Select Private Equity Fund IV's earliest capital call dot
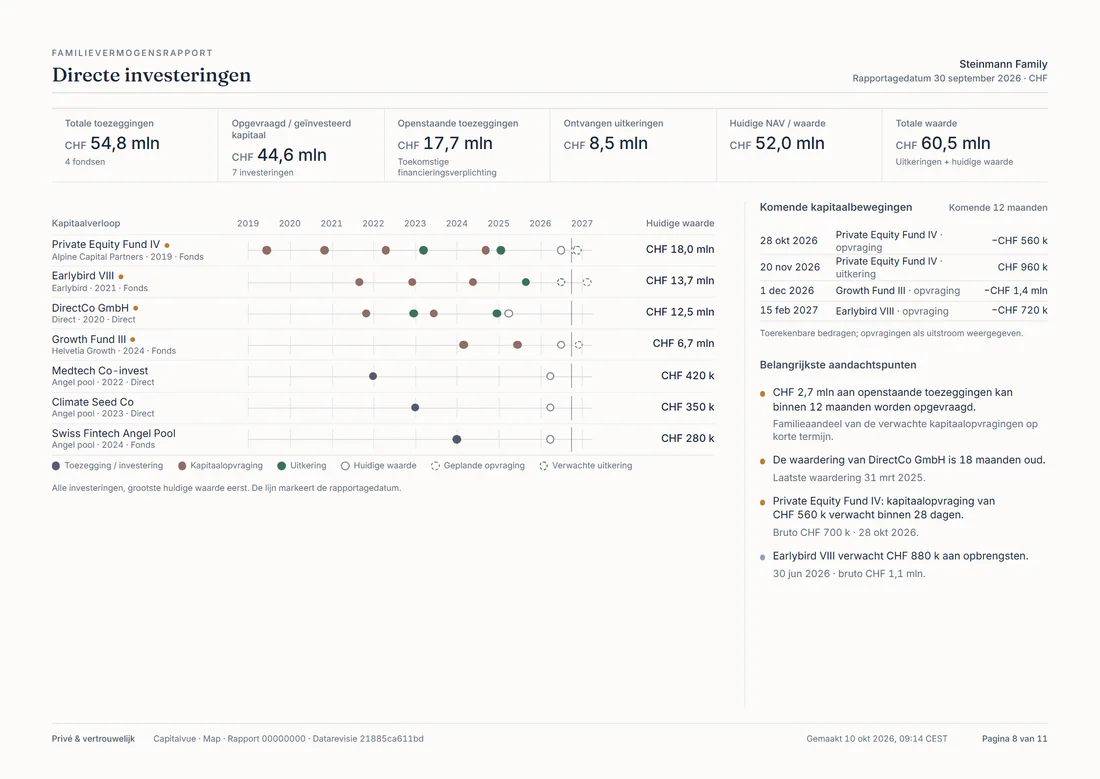This screenshot has height=779, width=1100. (267, 251)
